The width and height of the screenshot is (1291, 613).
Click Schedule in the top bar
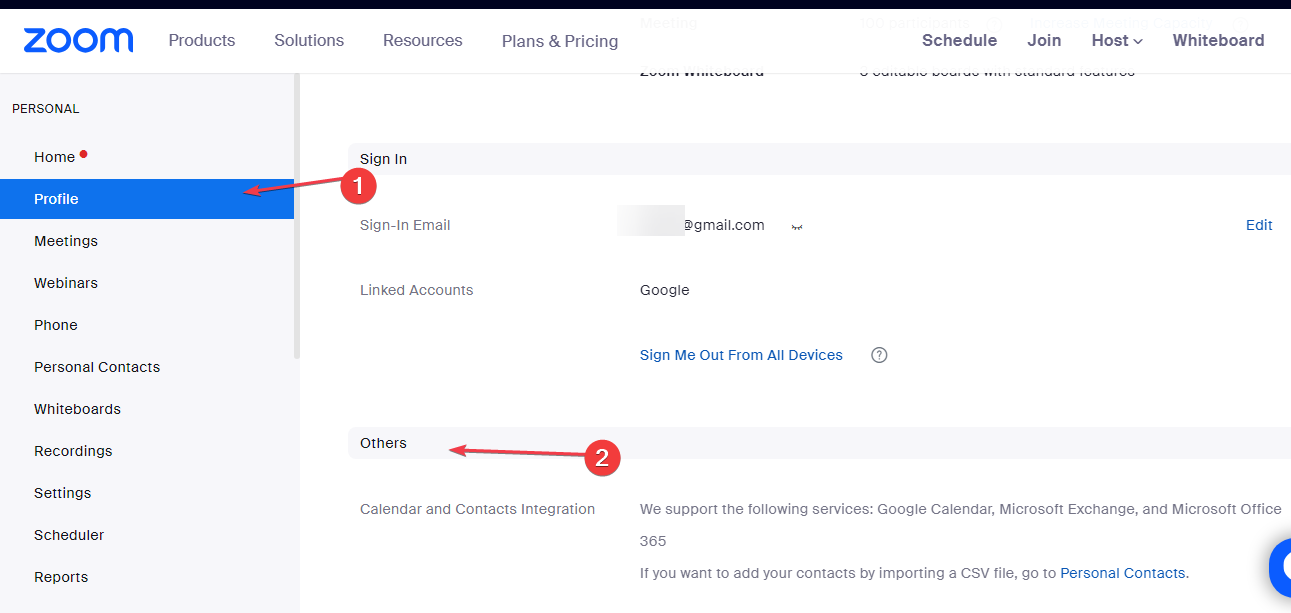pyautogui.click(x=959, y=40)
